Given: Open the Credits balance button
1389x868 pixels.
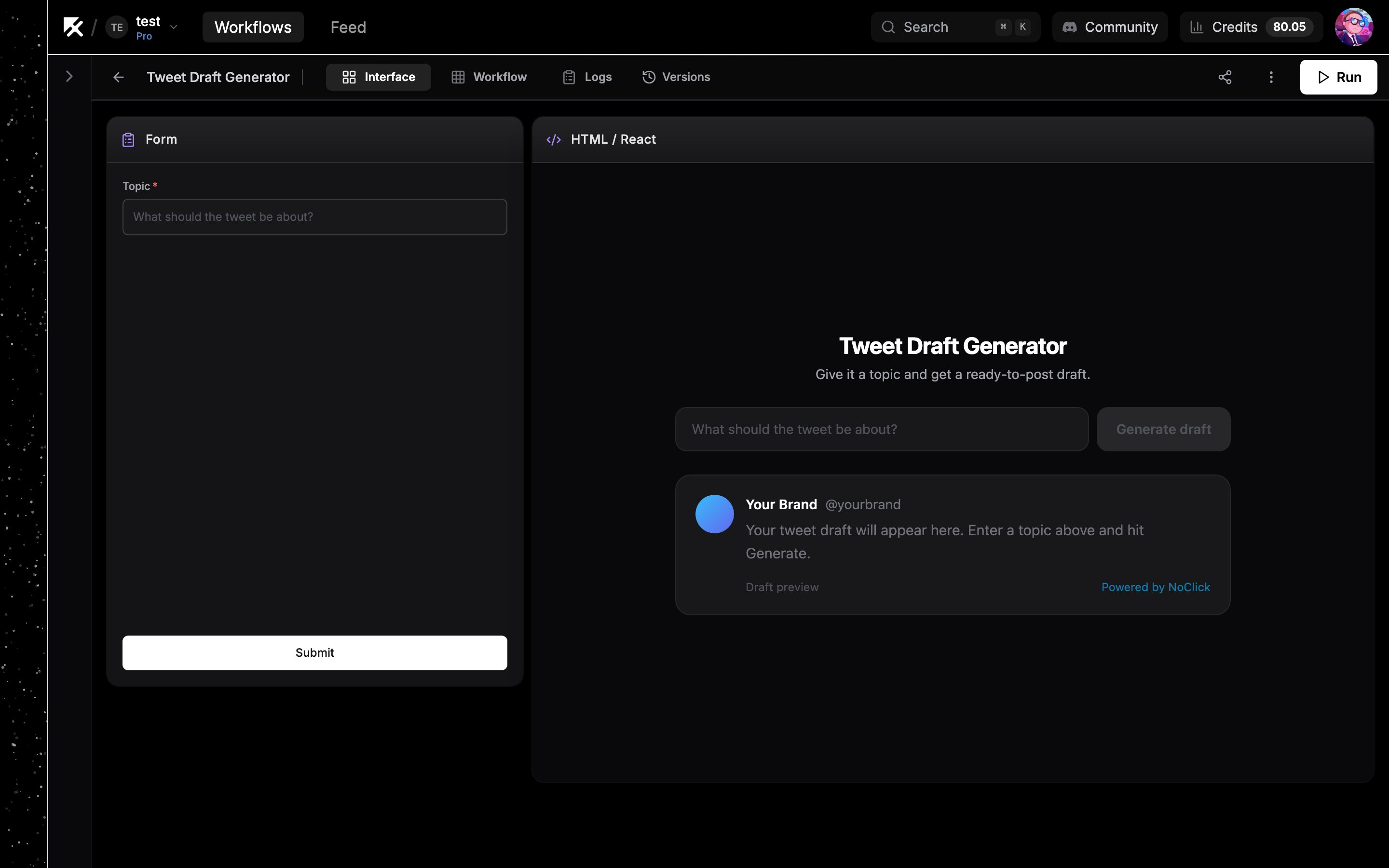Looking at the screenshot, I should [x=1251, y=27].
